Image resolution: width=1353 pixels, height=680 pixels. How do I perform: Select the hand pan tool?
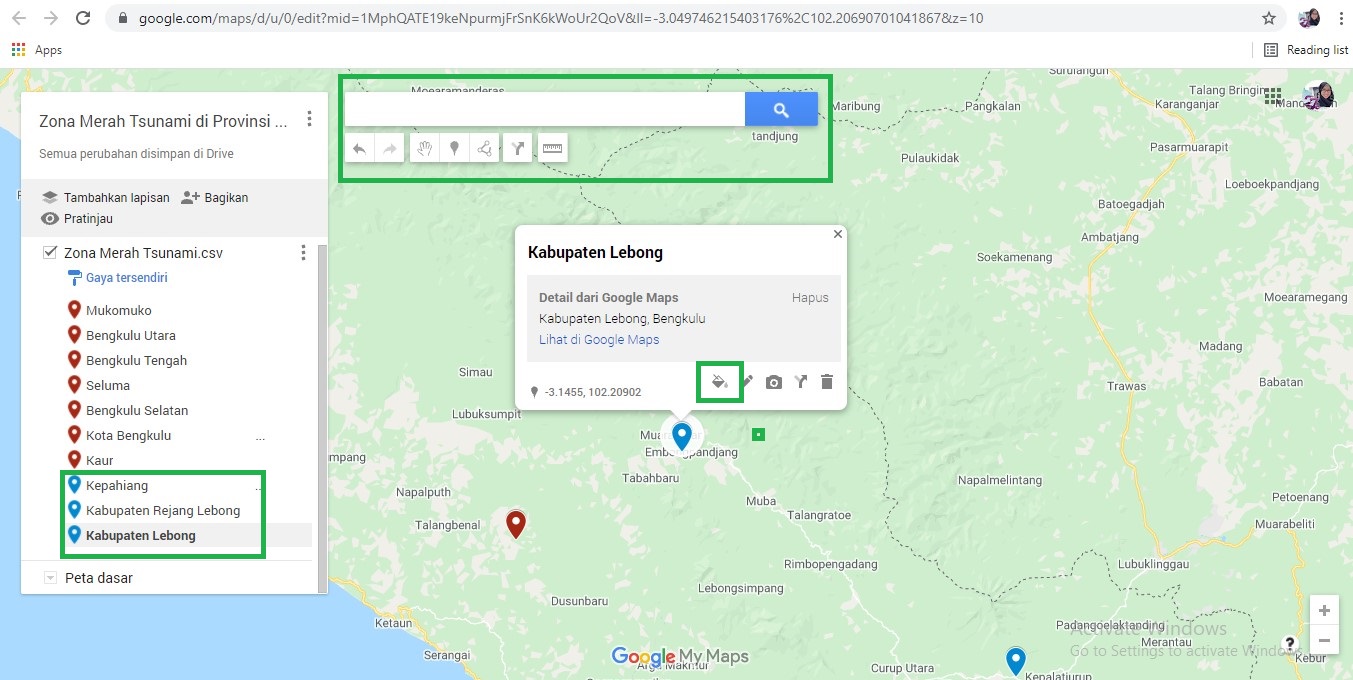point(425,149)
